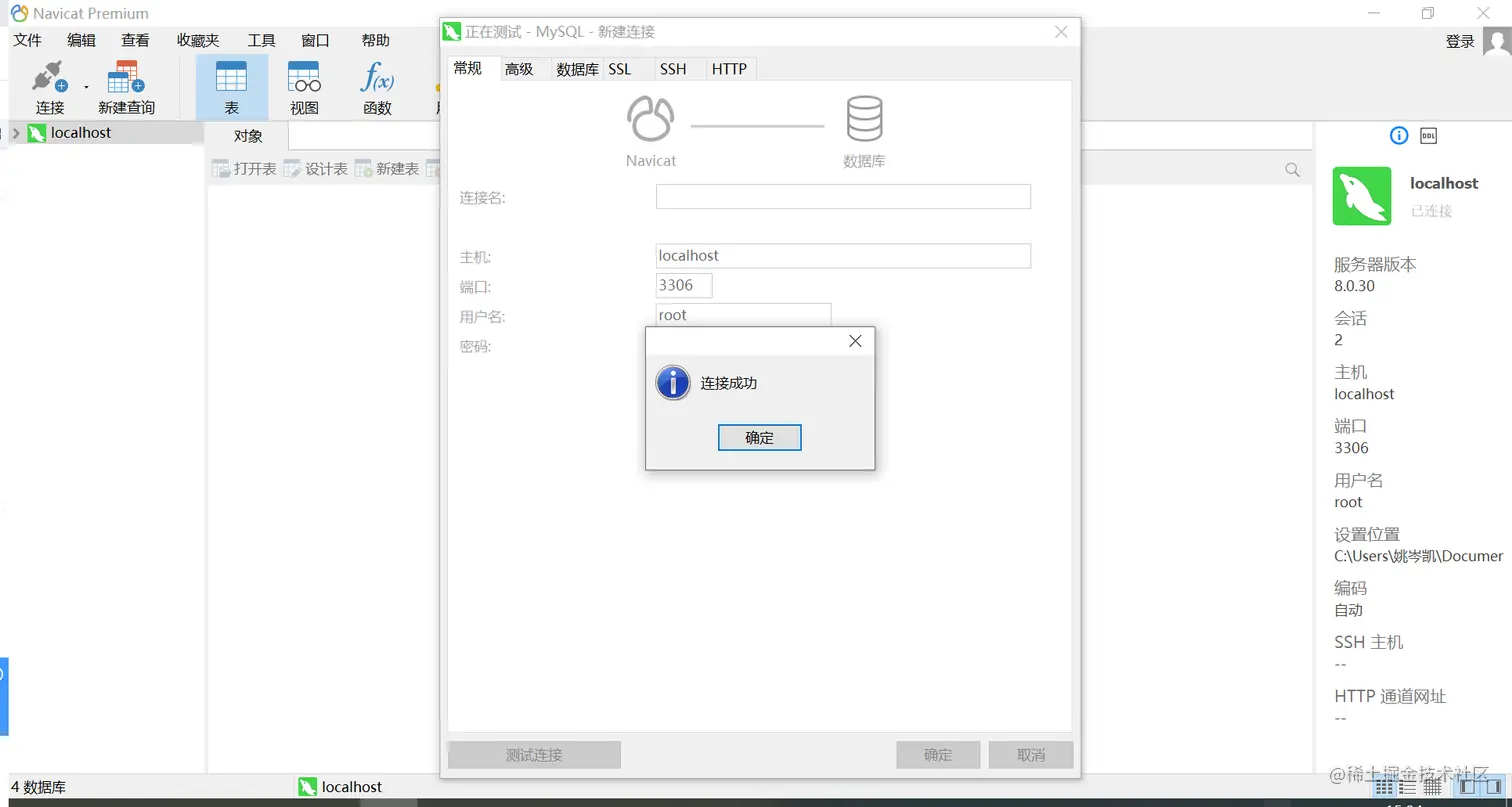Open the 收藏夹 menu

pos(198,40)
